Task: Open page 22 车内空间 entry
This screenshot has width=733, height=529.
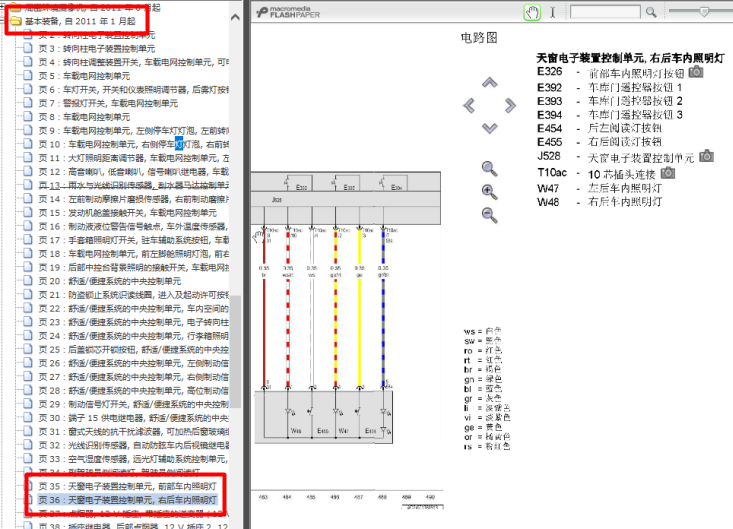Action: [133, 308]
